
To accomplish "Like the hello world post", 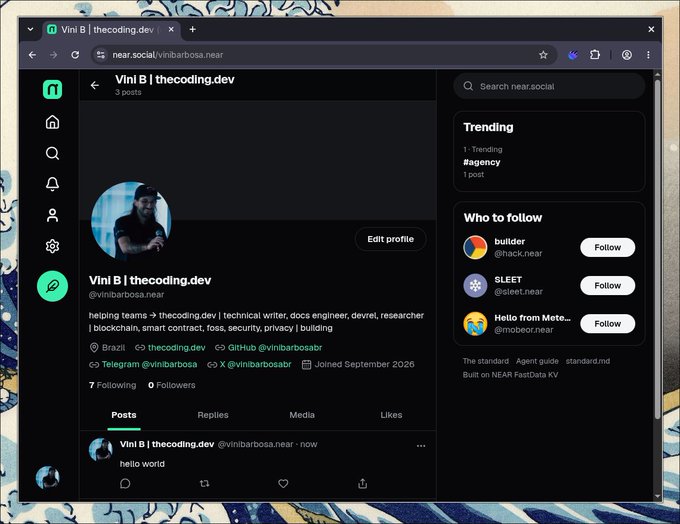I will point(283,483).
